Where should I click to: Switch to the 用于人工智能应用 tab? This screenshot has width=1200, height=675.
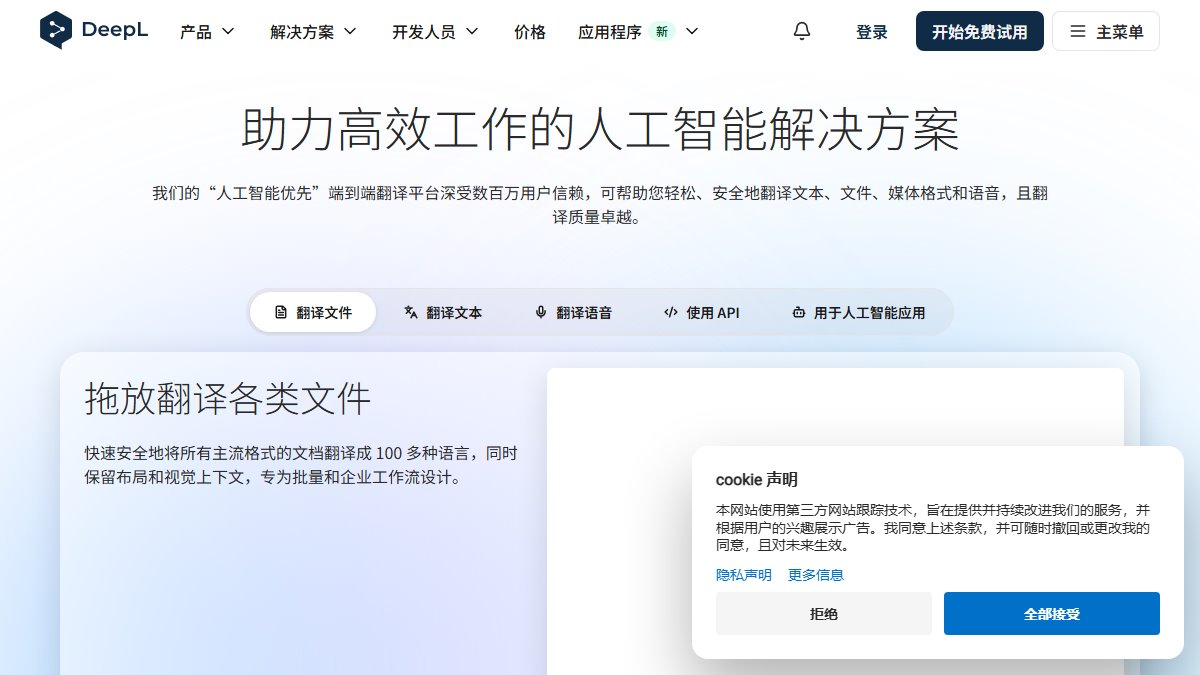pos(858,312)
